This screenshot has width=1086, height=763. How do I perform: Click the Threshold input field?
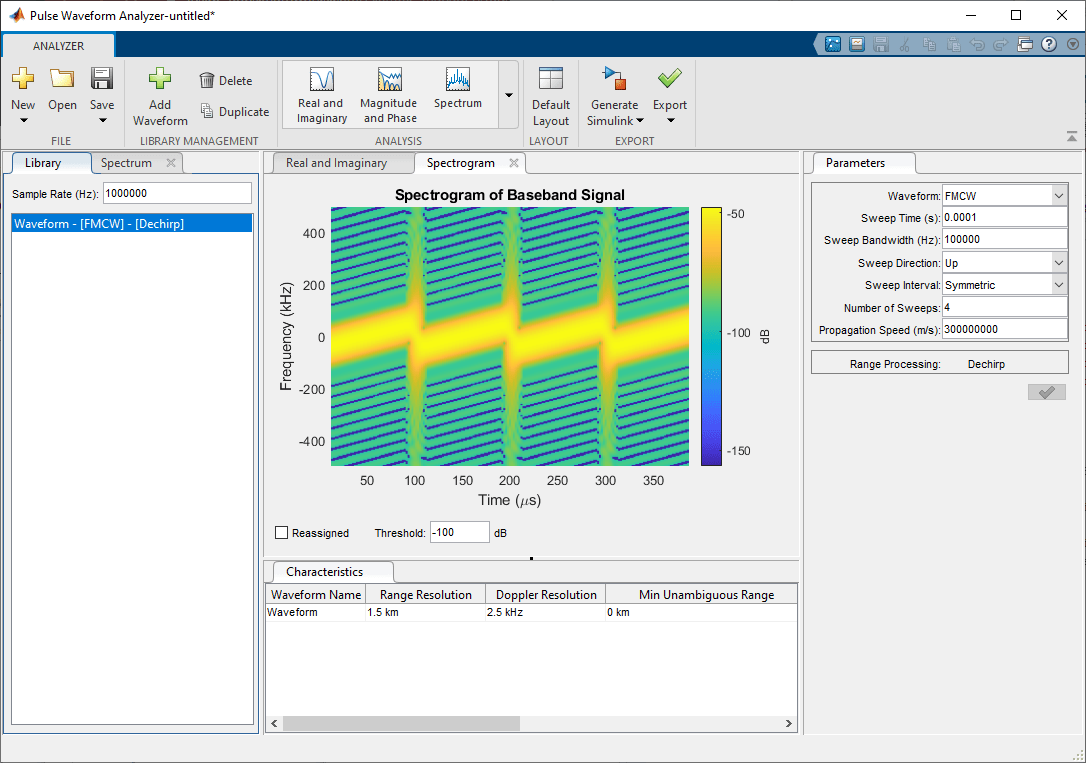(x=459, y=533)
